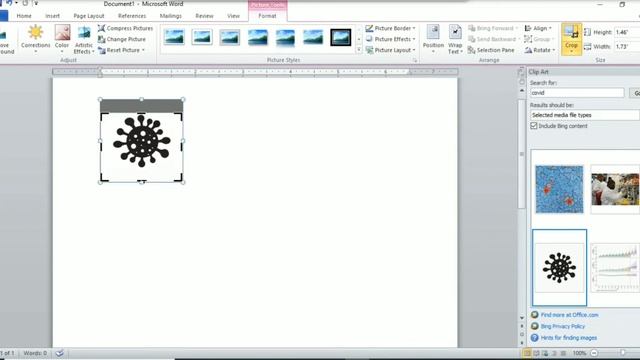Apply the black-framed picture style
The height and width of the screenshot is (360, 640).
tap(340, 37)
